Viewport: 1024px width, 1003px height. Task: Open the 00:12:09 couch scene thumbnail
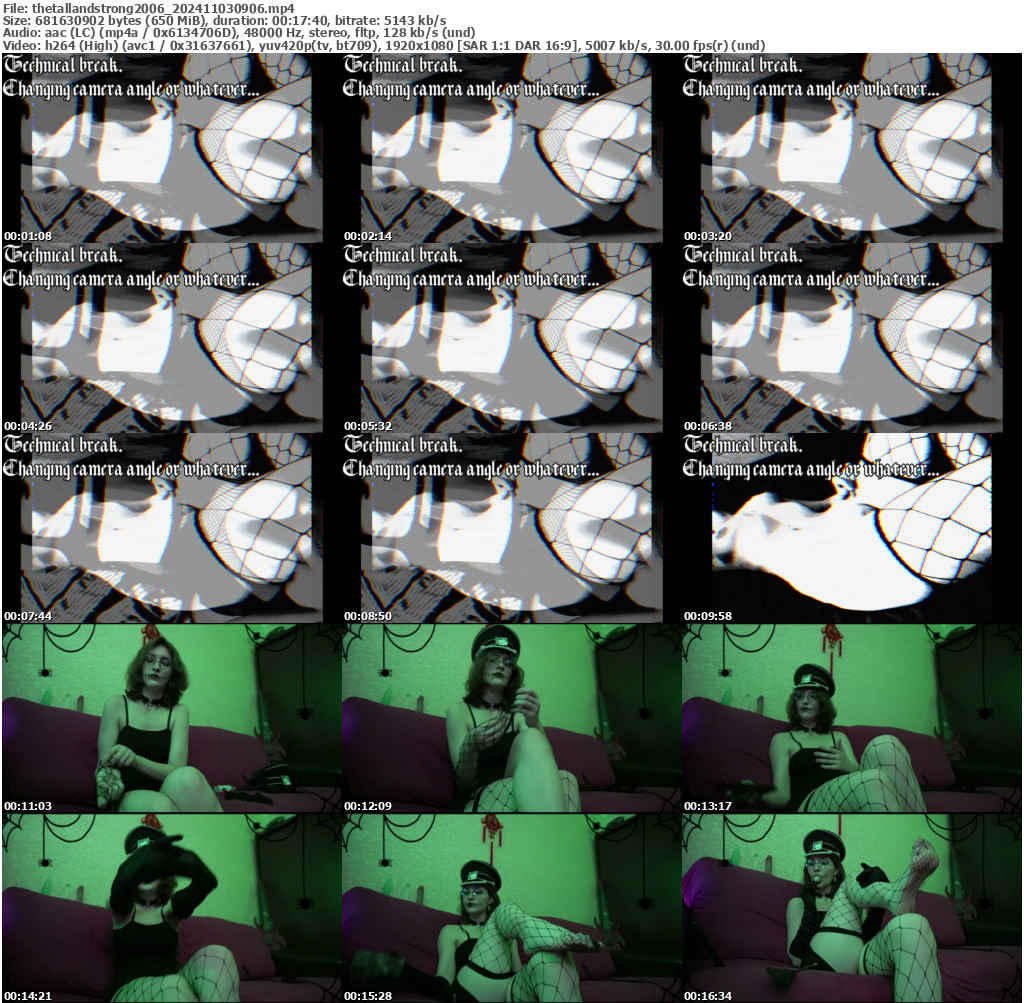coord(511,715)
